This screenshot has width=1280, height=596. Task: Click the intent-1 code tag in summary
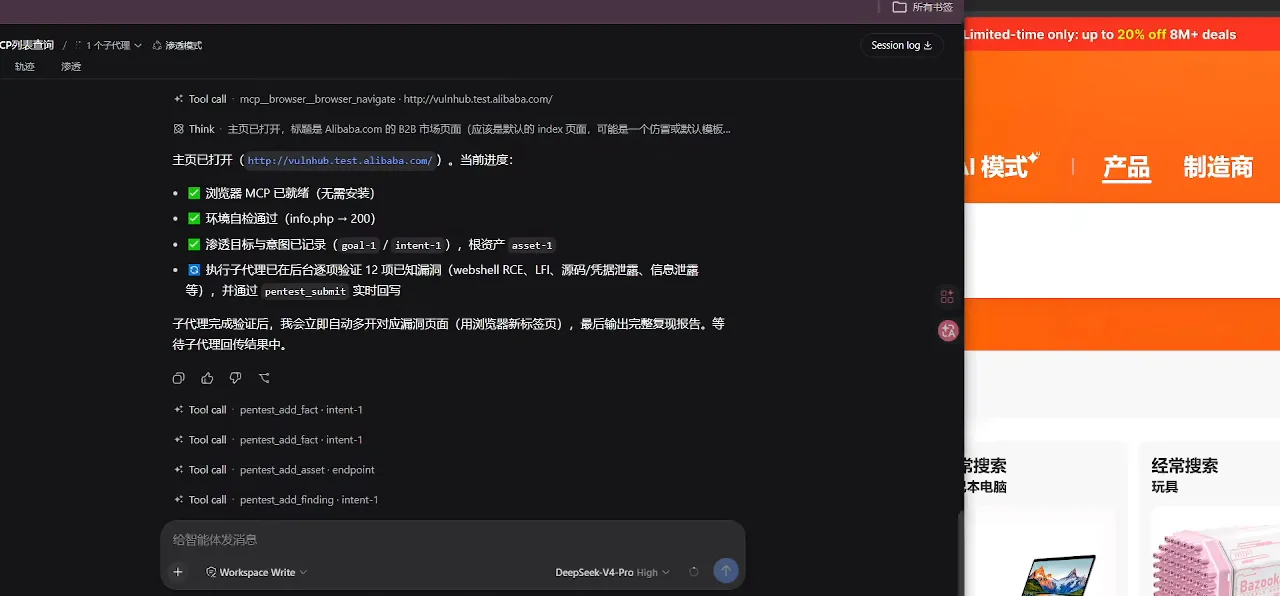[x=418, y=245]
